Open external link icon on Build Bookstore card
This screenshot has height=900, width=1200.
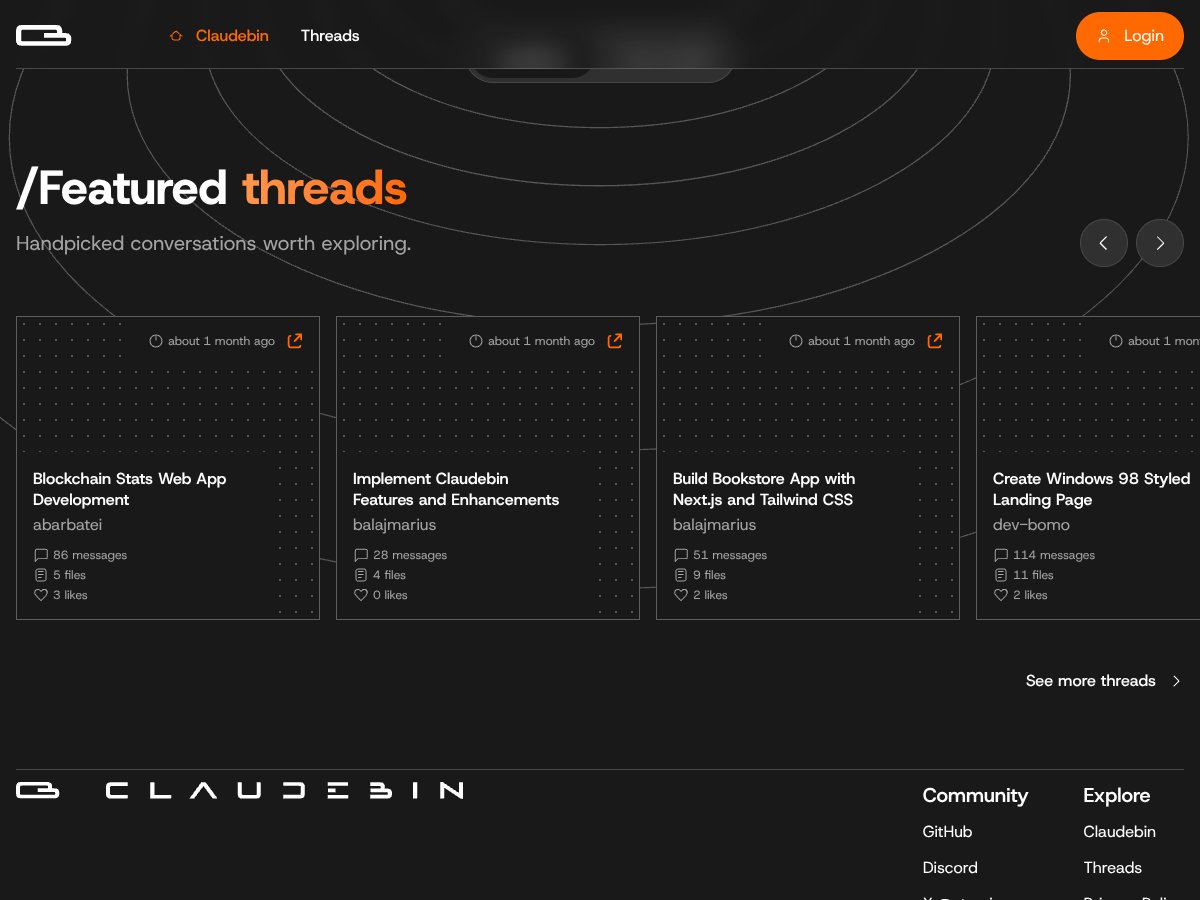click(935, 341)
